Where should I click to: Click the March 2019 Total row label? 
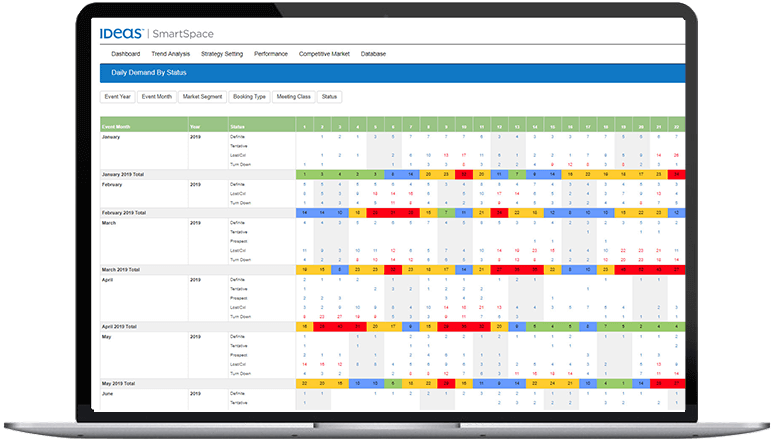tap(121, 270)
